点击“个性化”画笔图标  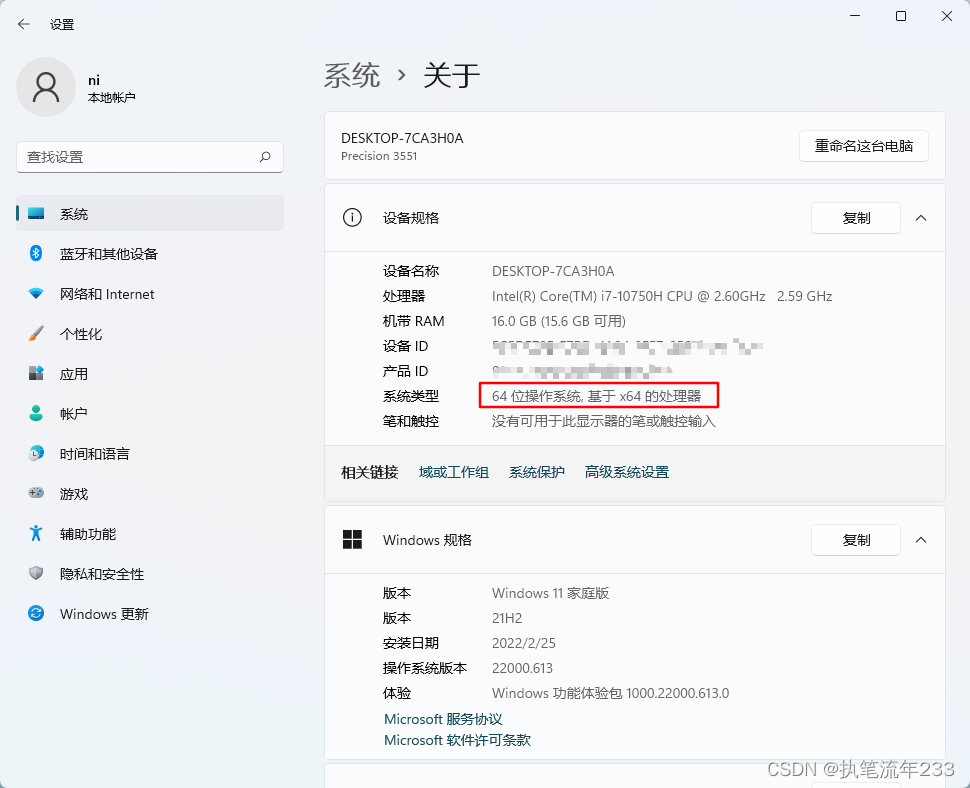click(x=36, y=334)
